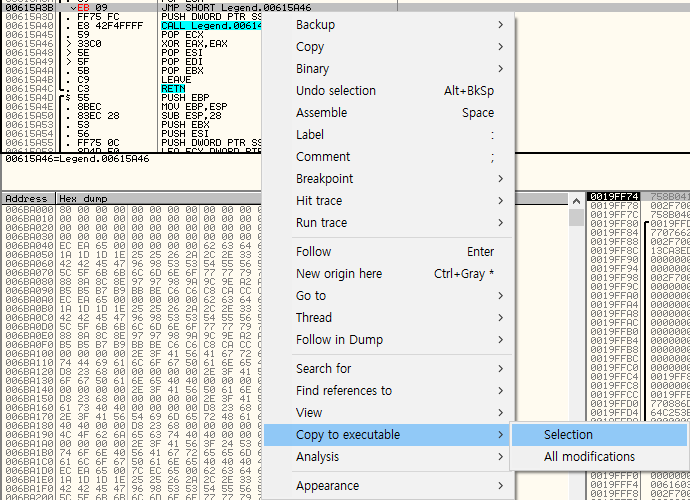690x500 pixels.
Task: Select SUB ESP,28 instruction row
Action: coord(132,116)
